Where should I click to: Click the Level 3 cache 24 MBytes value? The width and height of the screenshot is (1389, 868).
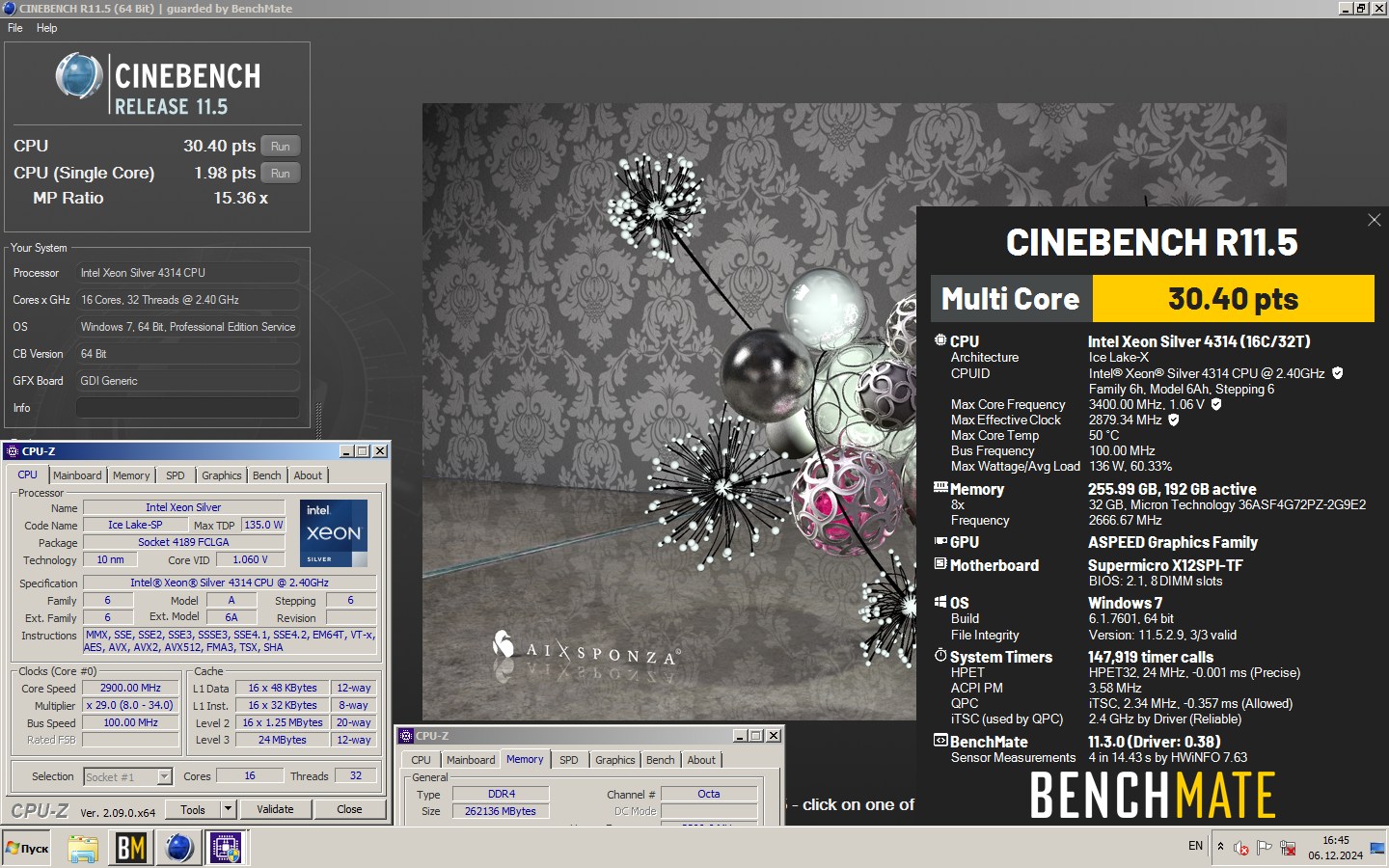pyautogui.click(x=283, y=741)
